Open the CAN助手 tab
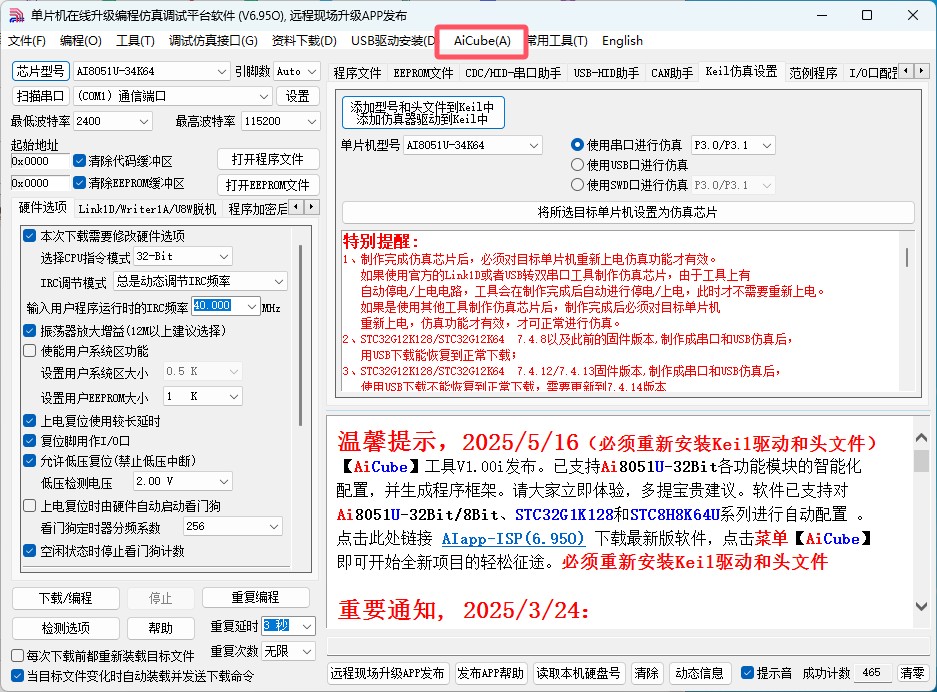 [x=672, y=73]
